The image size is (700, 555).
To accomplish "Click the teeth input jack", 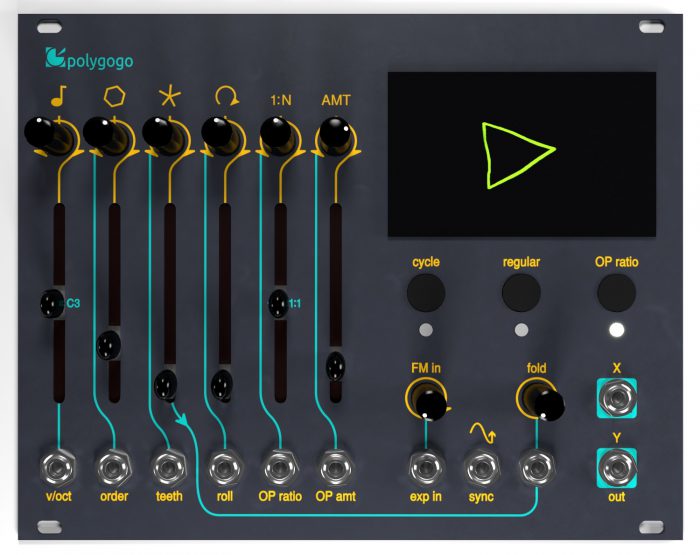I will point(169,468).
